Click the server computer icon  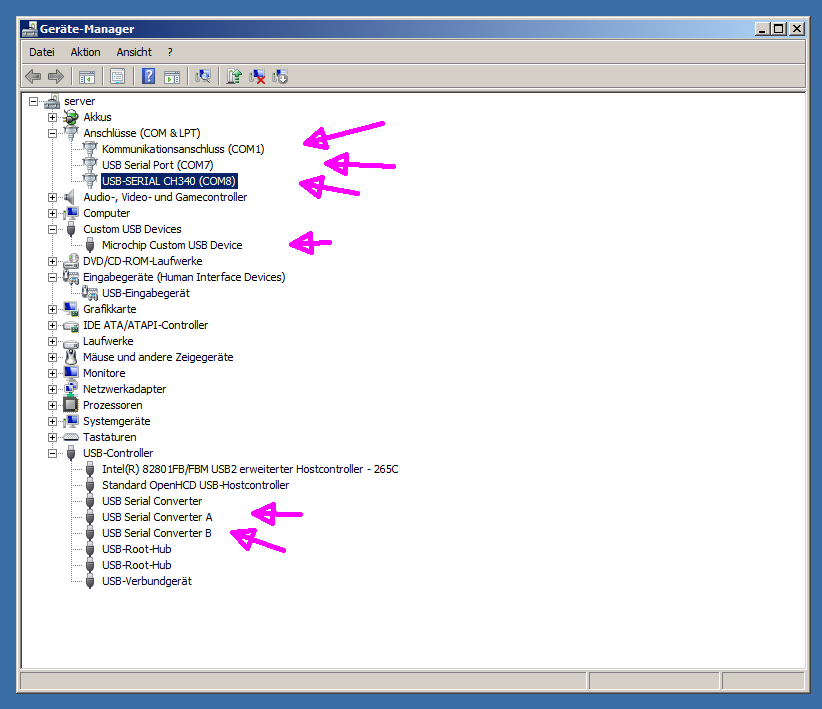coord(52,101)
